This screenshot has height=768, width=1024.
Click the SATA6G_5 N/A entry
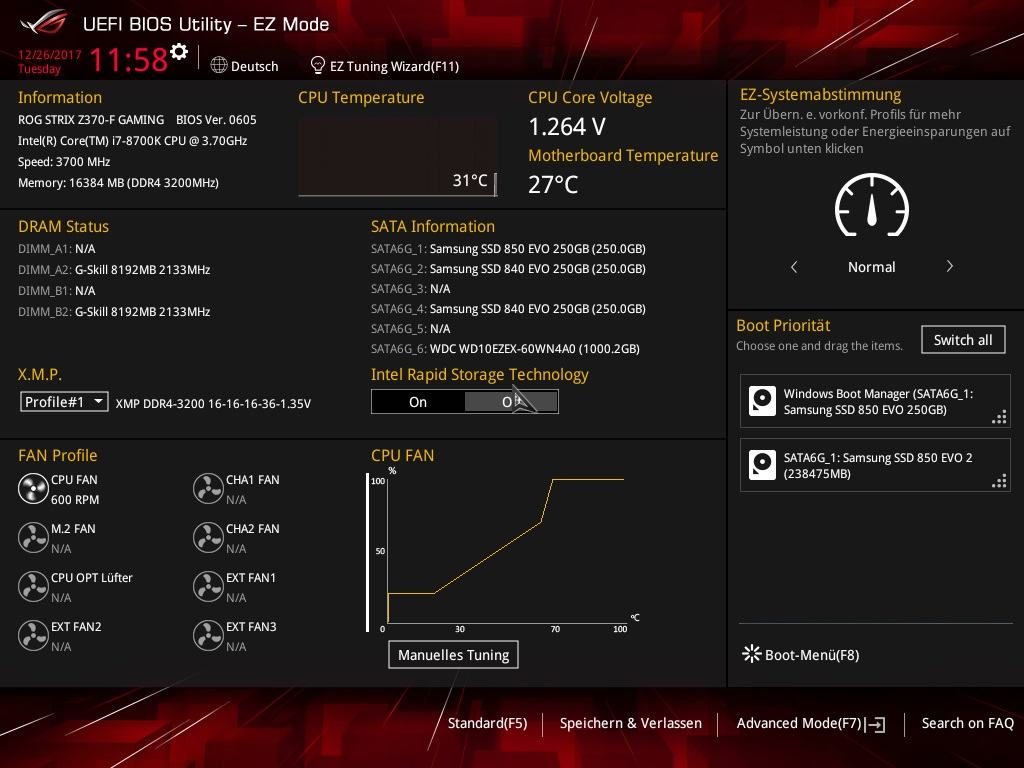pyautogui.click(x=411, y=328)
